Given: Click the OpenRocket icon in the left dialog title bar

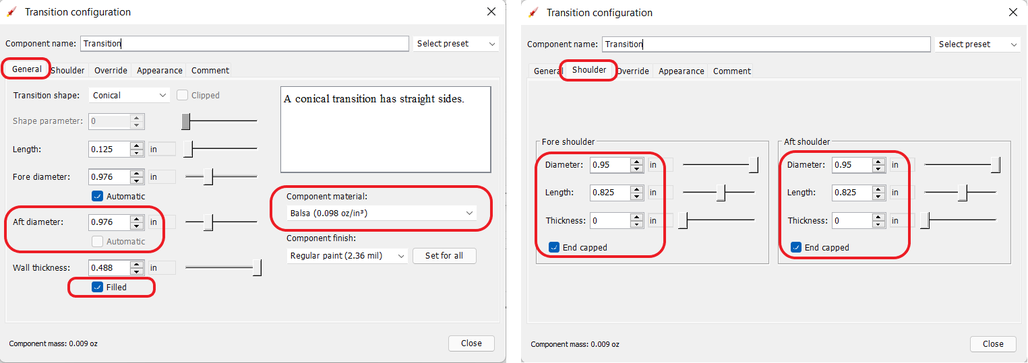Looking at the screenshot, I should tap(11, 12).
